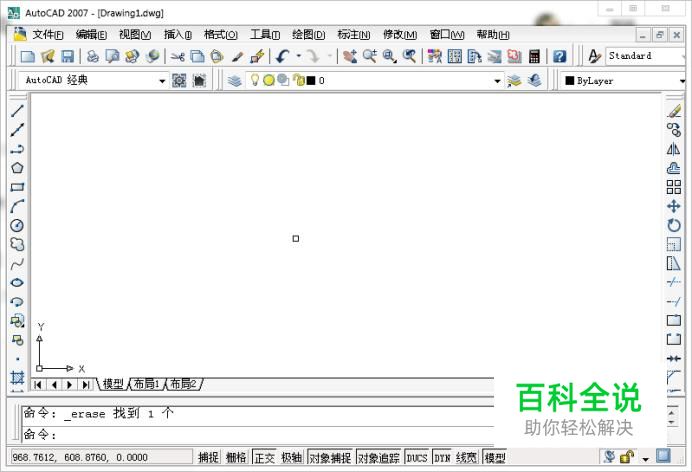This screenshot has height=472, width=692.
Task: Select the Spline tool
Action: point(17,263)
